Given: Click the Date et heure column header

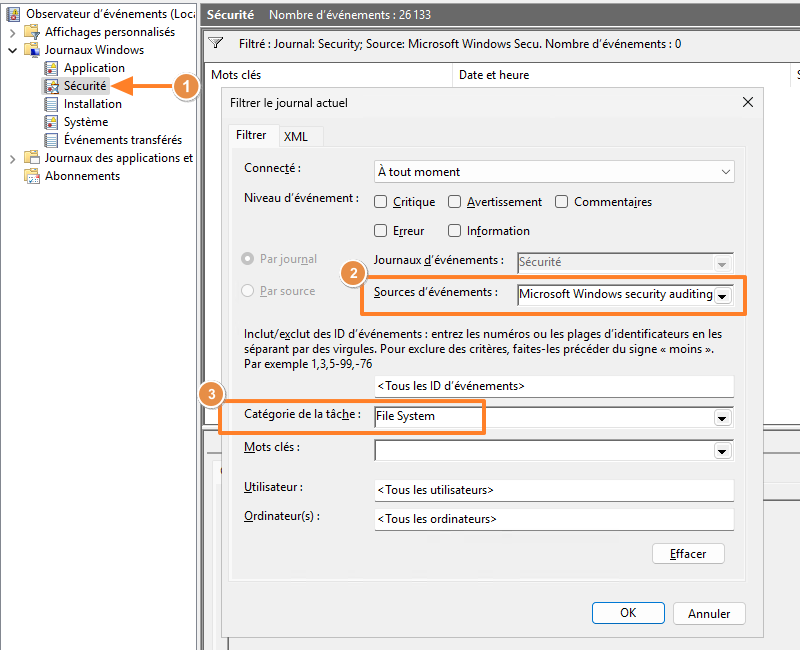Looking at the screenshot, I should pos(621,75).
